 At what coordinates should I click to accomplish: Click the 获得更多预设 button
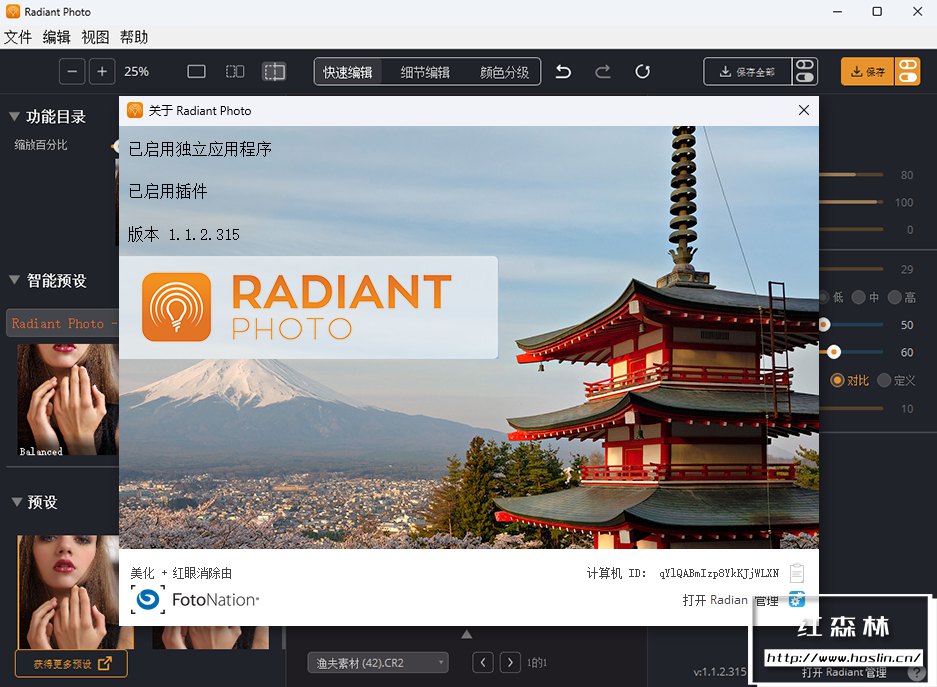click(x=71, y=664)
